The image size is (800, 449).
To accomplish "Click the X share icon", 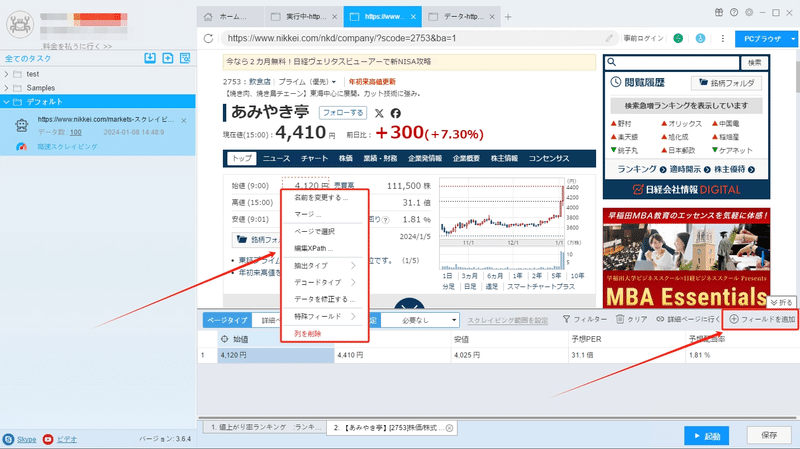I will click(379, 113).
